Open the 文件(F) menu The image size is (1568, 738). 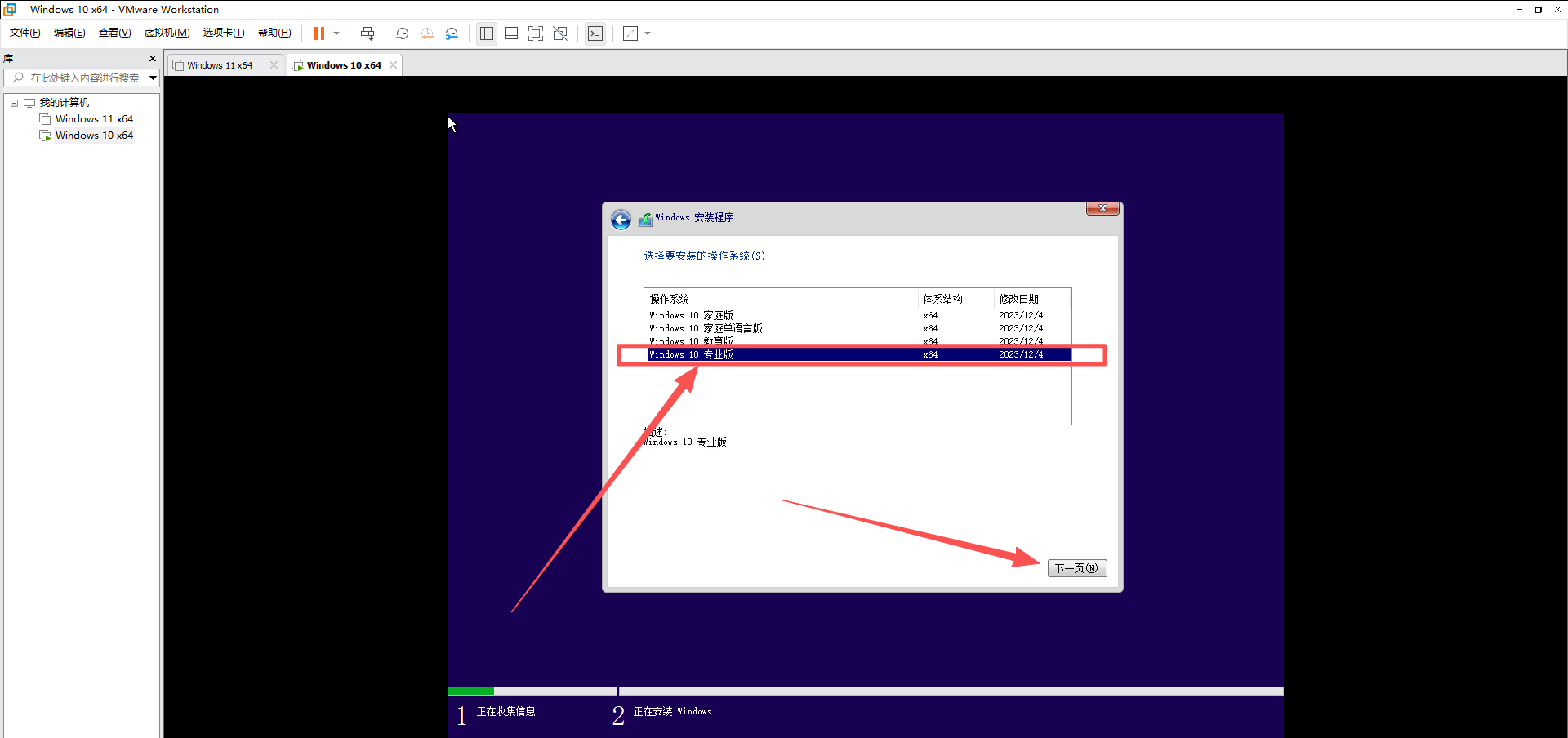click(25, 33)
